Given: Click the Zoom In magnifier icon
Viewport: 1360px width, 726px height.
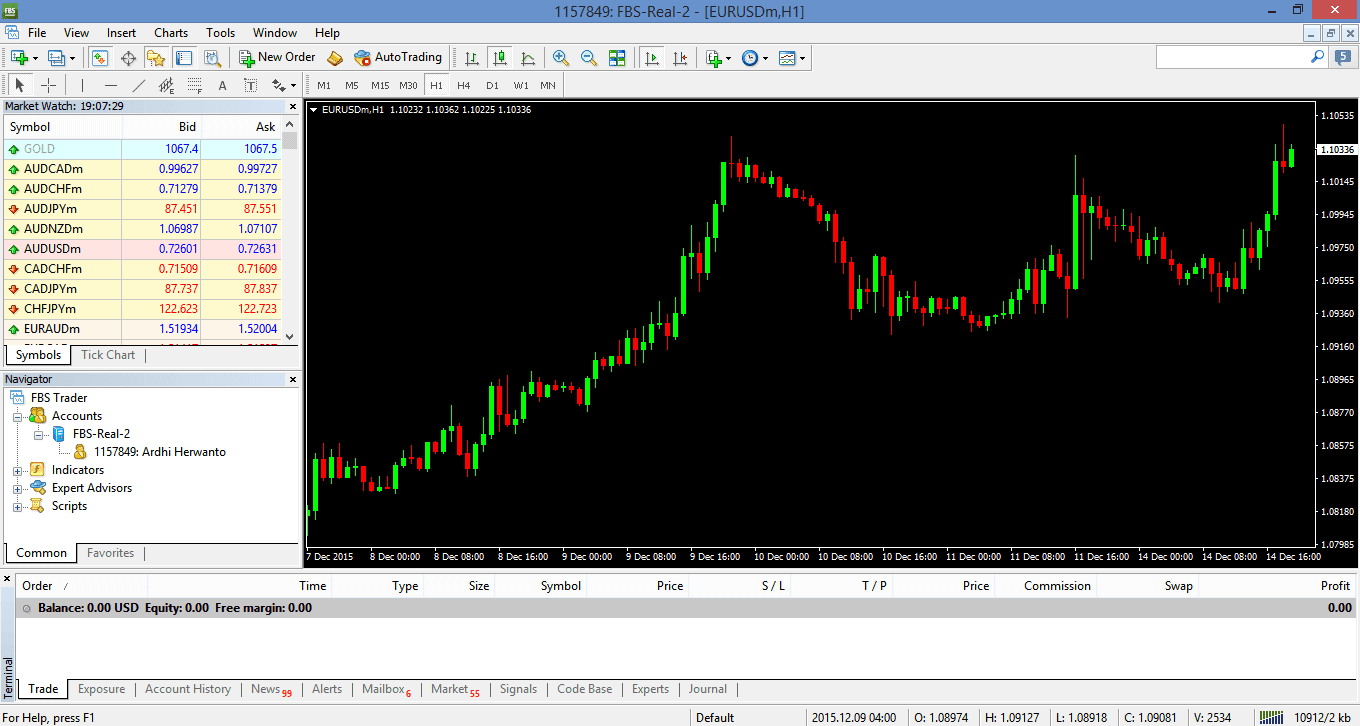Looking at the screenshot, I should pyautogui.click(x=560, y=58).
